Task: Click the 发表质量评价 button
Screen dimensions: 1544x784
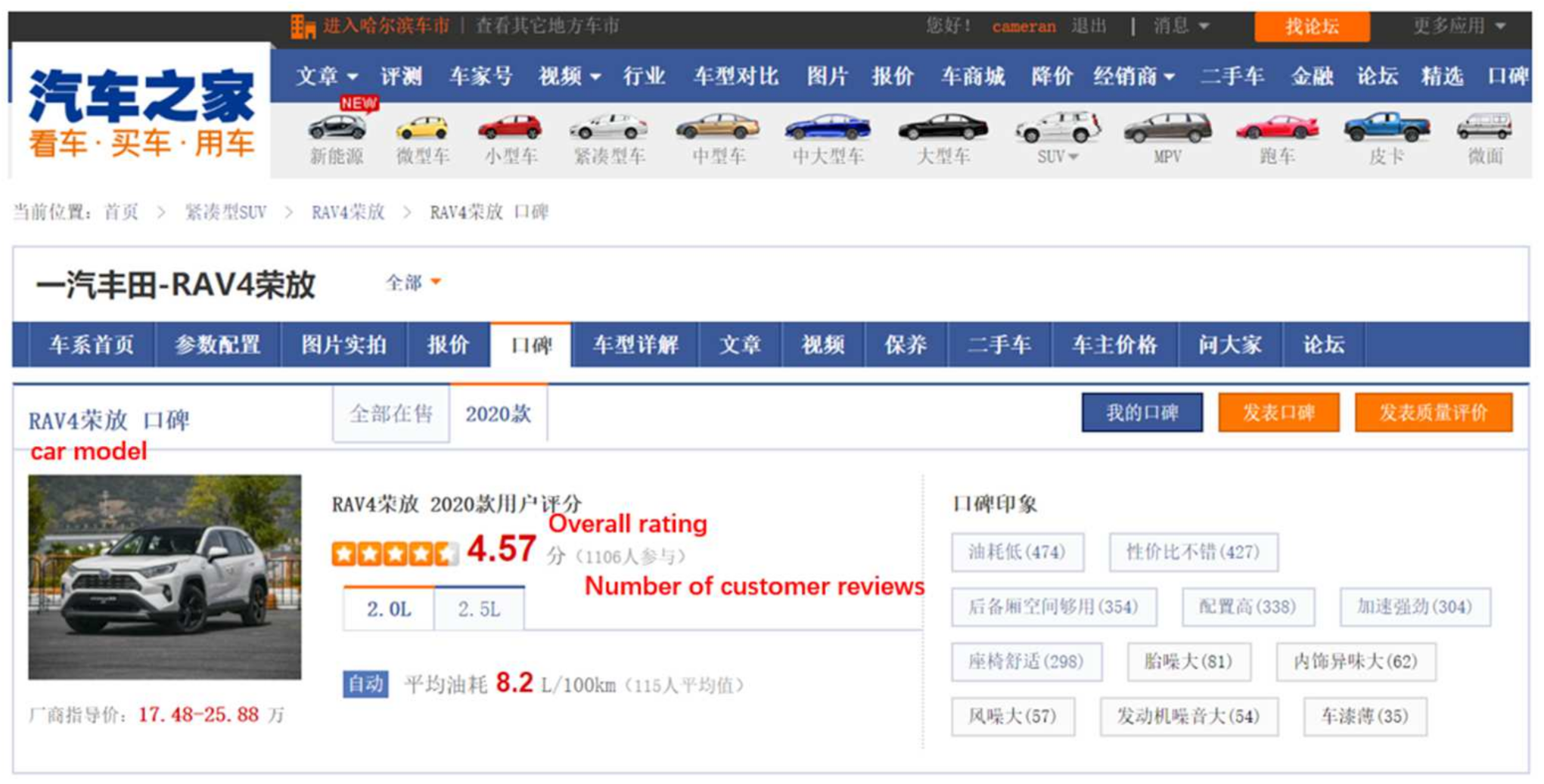Action: [x=1434, y=413]
